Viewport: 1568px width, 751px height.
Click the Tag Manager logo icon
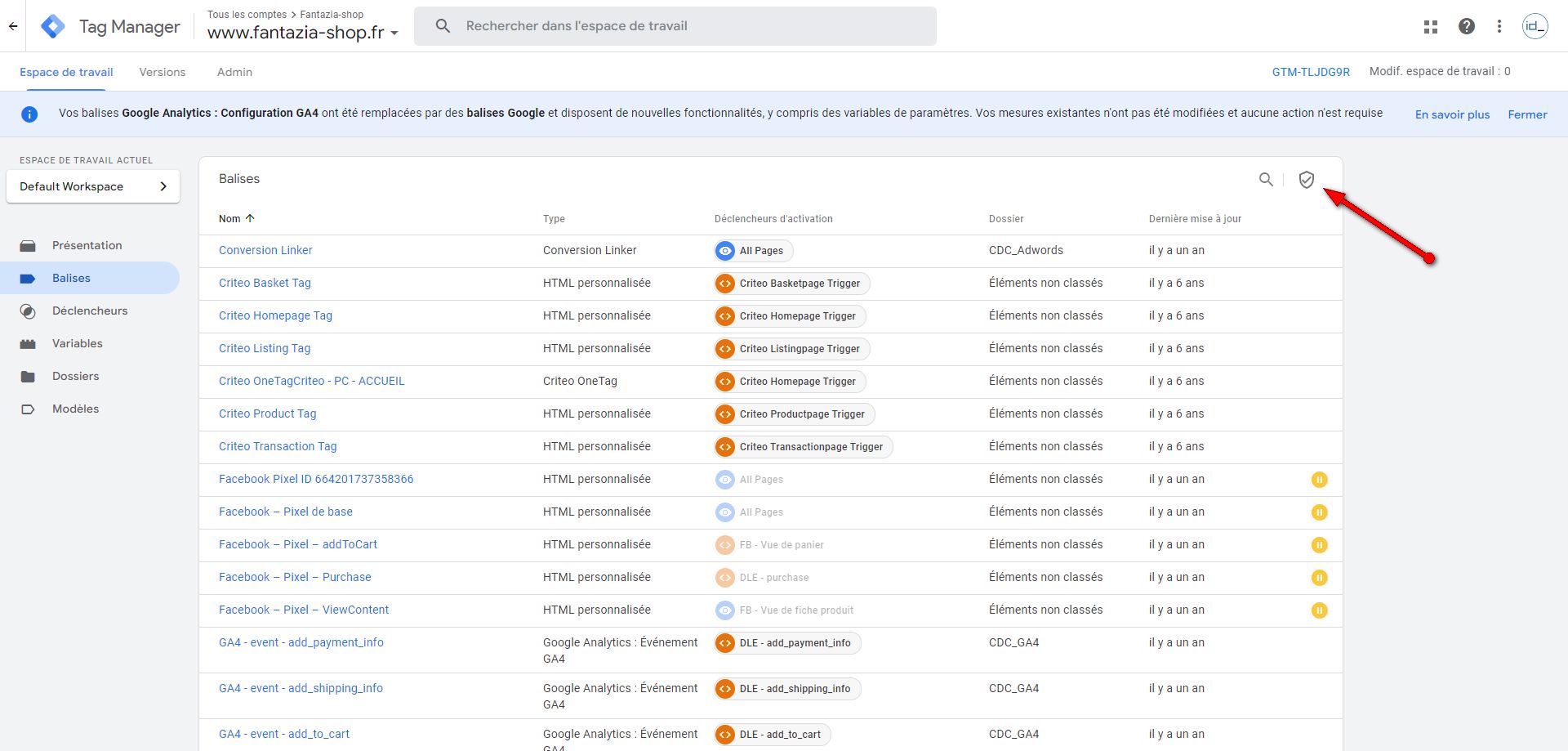coord(53,26)
